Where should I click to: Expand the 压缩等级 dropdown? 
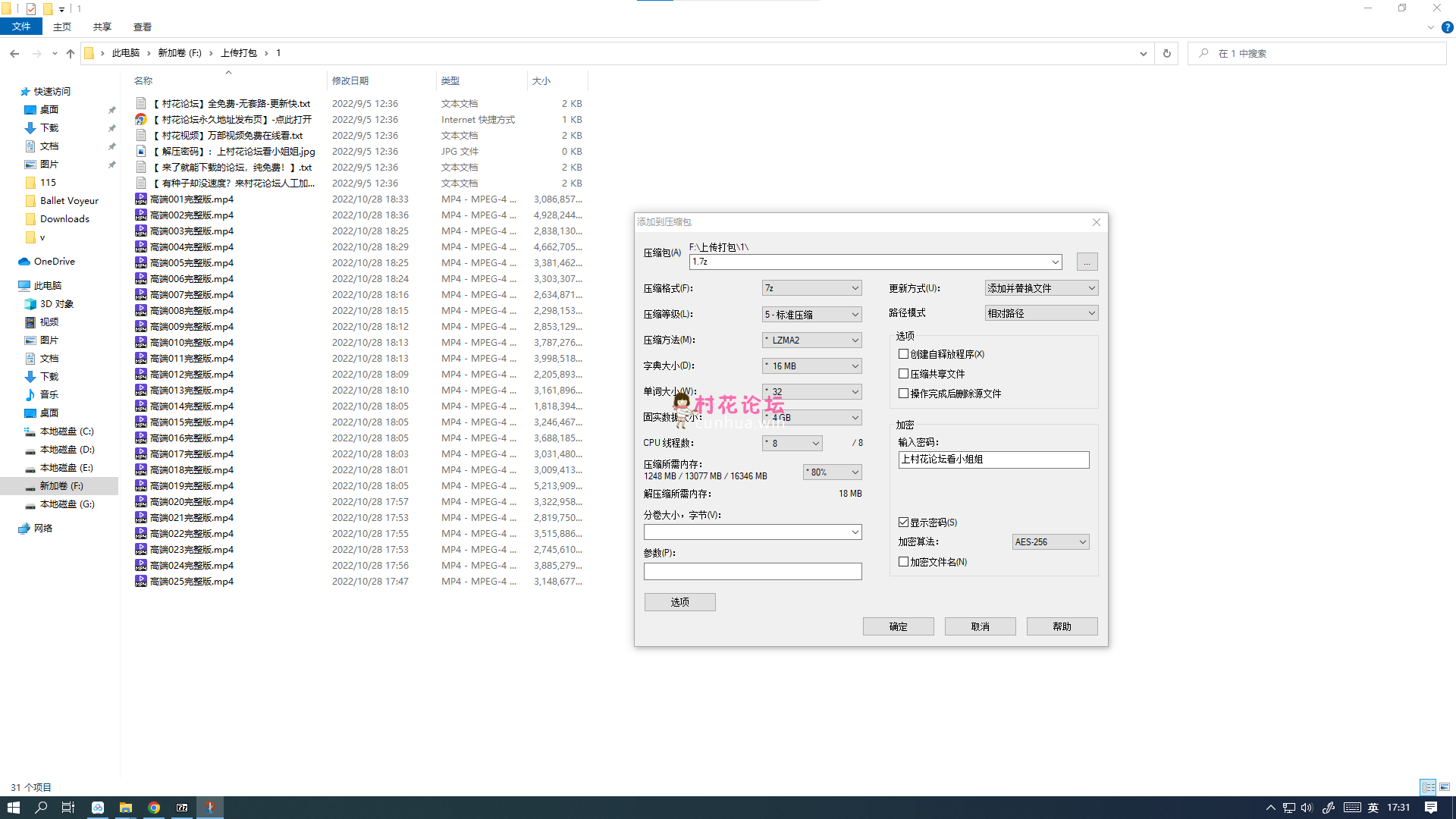click(811, 314)
